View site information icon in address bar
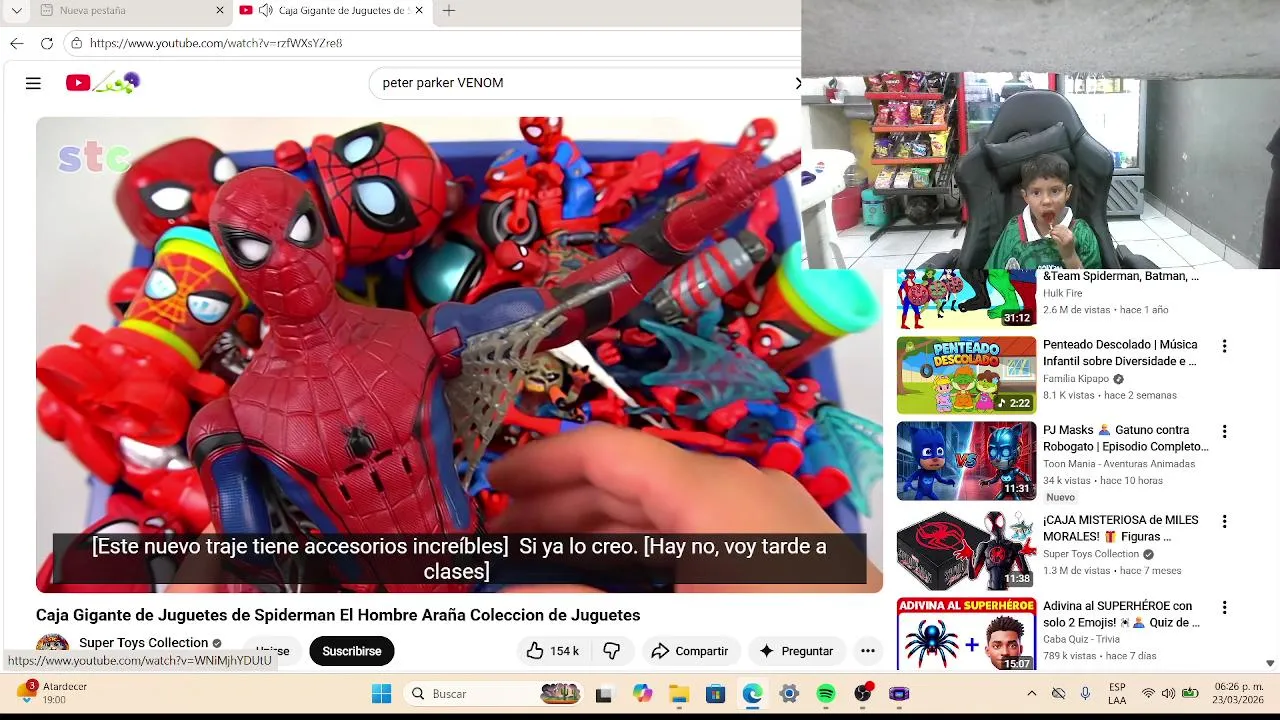The image size is (1280, 720). (x=76, y=43)
